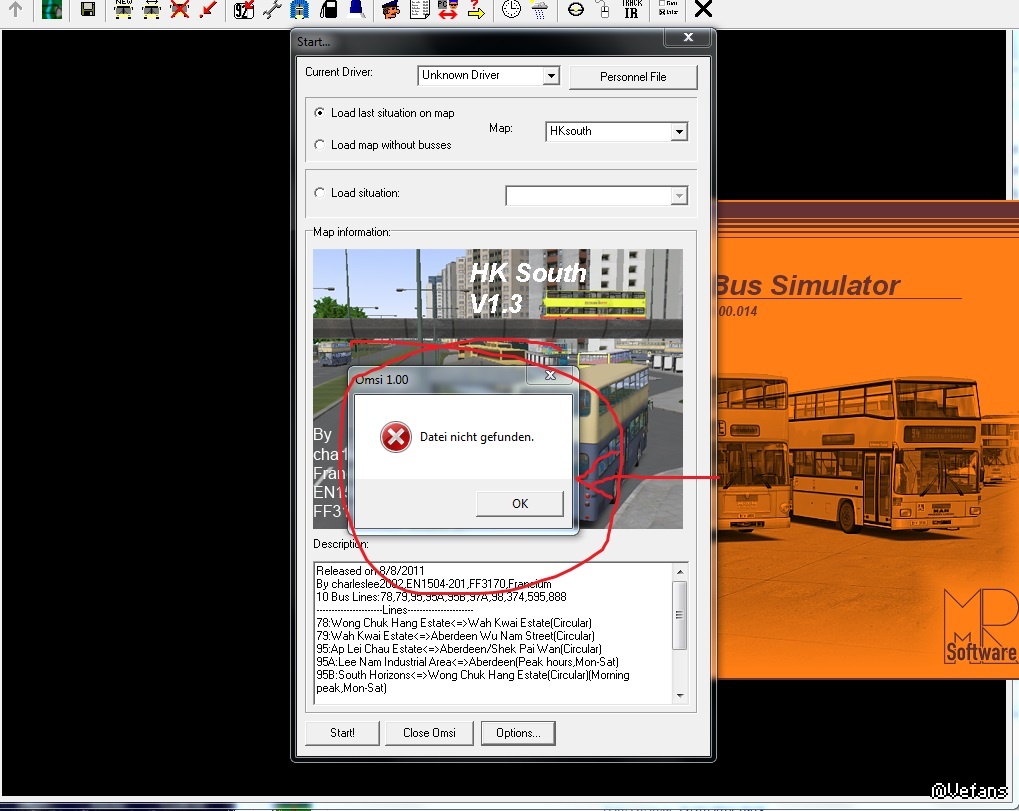Click the steering wheel toolbar icon
1019x811 pixels.
[575, 10]
